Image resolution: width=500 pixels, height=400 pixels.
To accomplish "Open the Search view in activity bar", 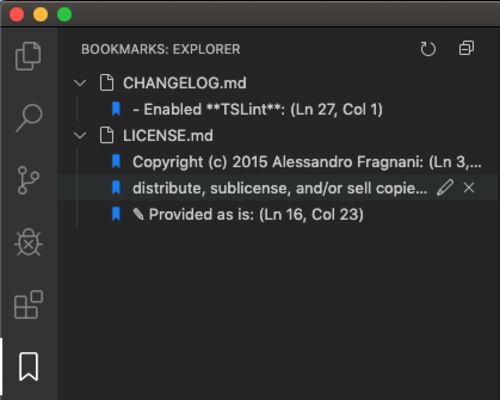I will click(x=29, y=118).
